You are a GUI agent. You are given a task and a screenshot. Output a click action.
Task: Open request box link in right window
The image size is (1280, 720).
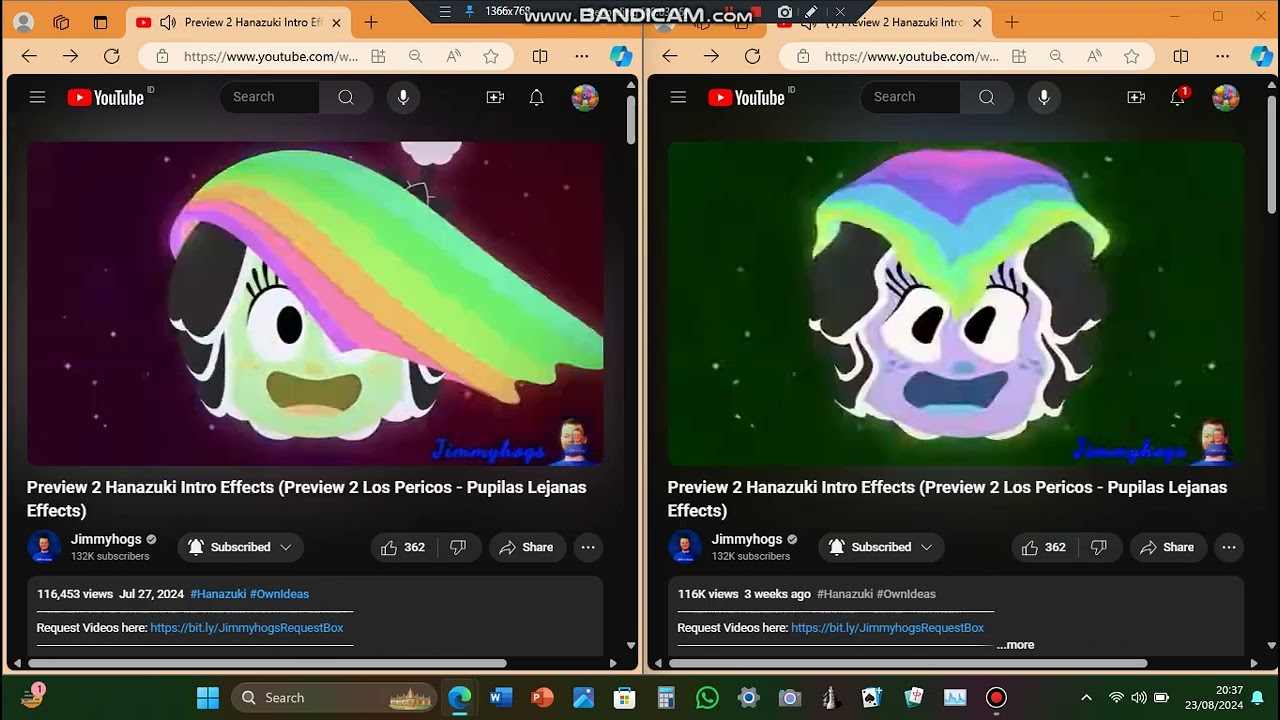[888, 628]
